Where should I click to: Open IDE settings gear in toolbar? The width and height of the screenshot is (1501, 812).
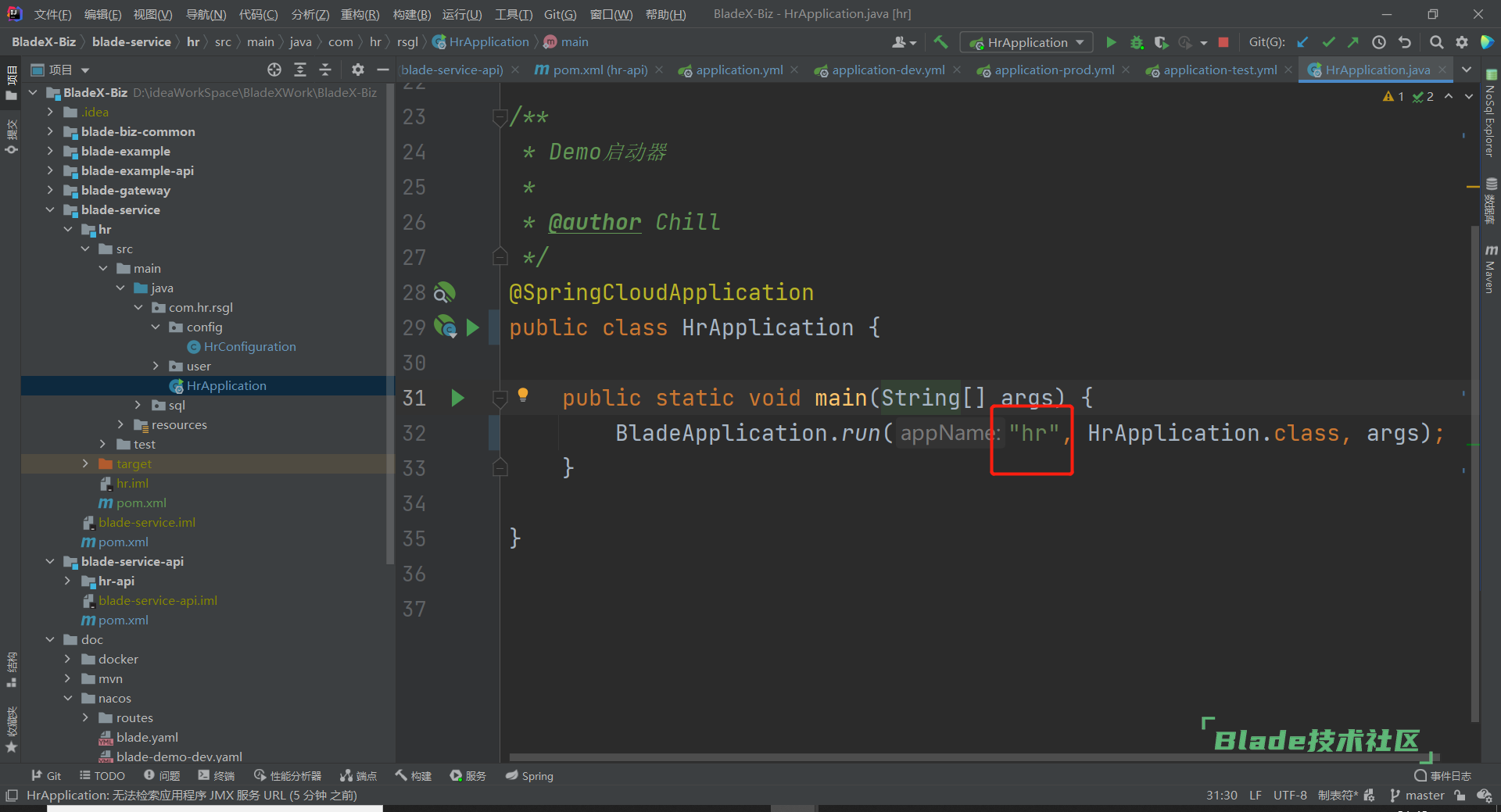(x=1462, y=42)
